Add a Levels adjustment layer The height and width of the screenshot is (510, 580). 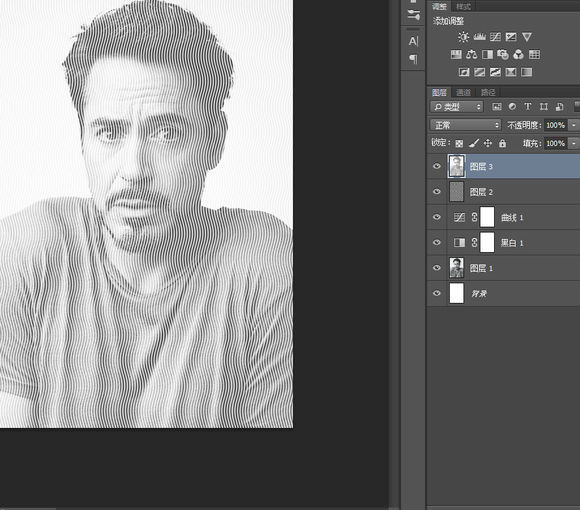(479, 37)
